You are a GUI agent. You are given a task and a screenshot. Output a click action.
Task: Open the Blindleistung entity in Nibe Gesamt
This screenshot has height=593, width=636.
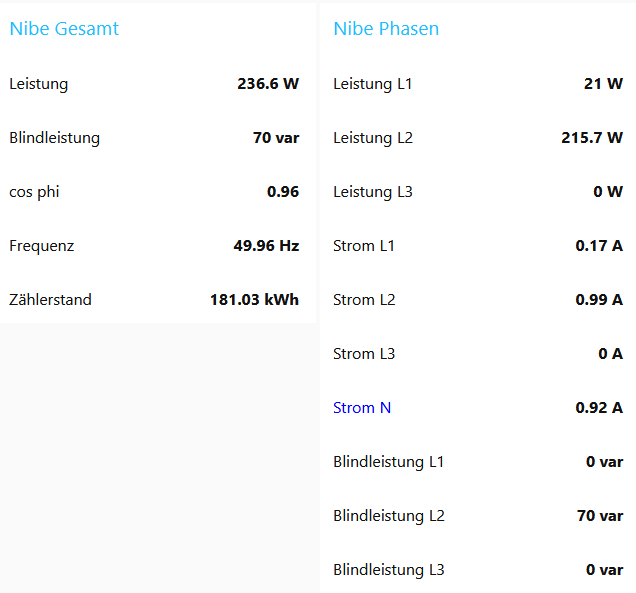[55, 138]
